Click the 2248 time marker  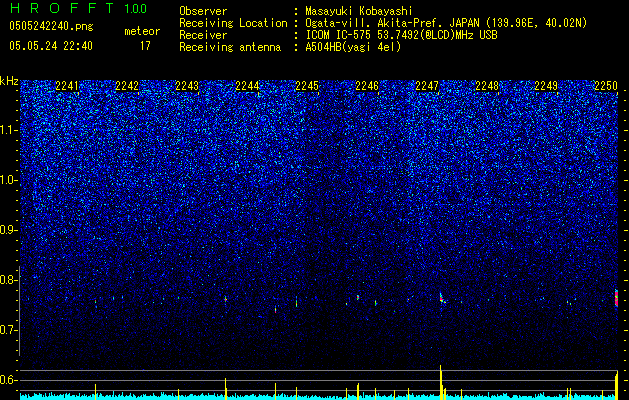(487, 85)
